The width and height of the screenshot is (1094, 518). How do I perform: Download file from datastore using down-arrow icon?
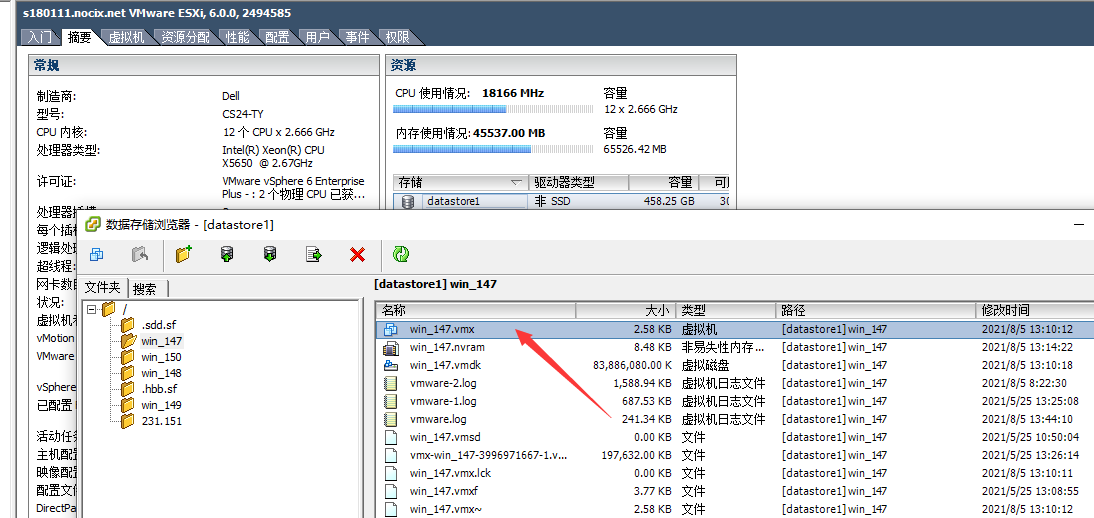(270, 255)
